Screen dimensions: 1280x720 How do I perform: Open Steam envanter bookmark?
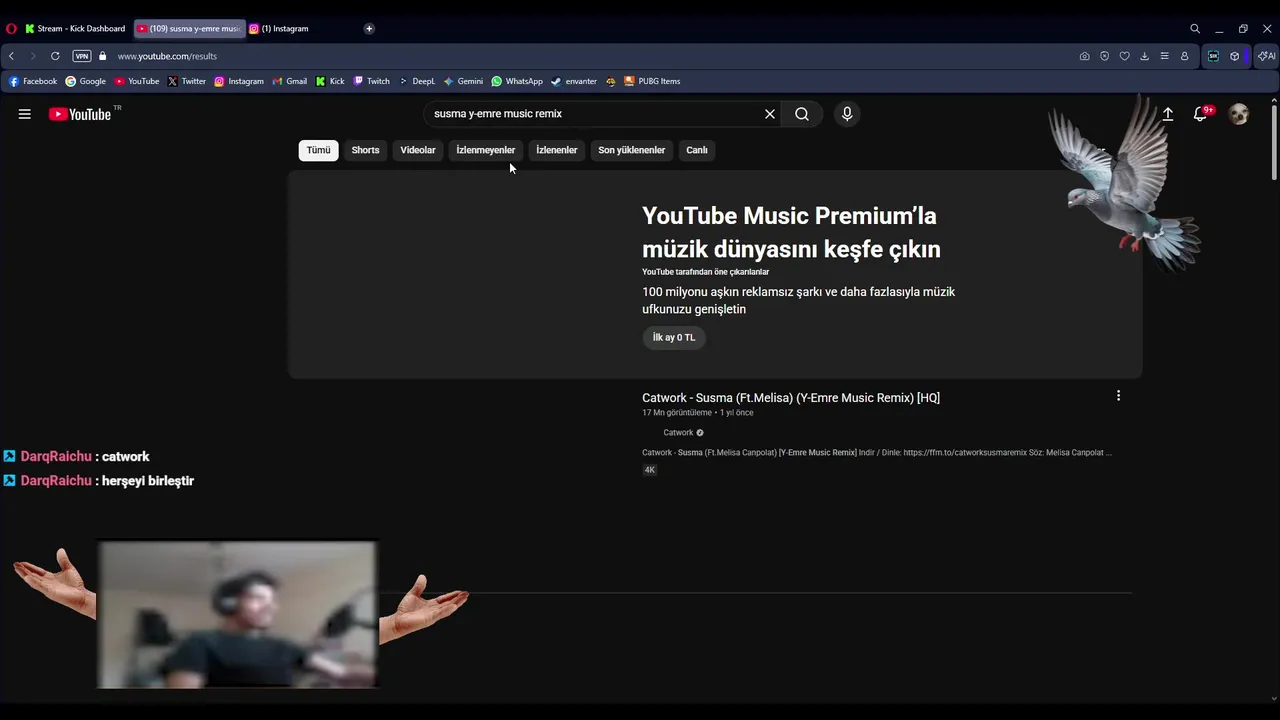574,81
